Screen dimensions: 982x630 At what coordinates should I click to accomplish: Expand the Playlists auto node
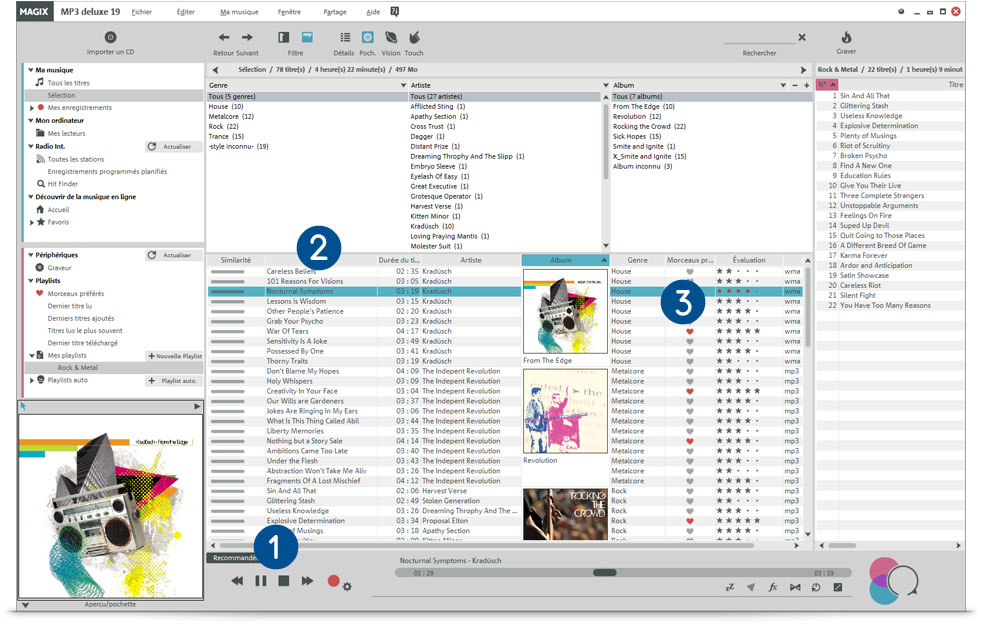[31, 380]
